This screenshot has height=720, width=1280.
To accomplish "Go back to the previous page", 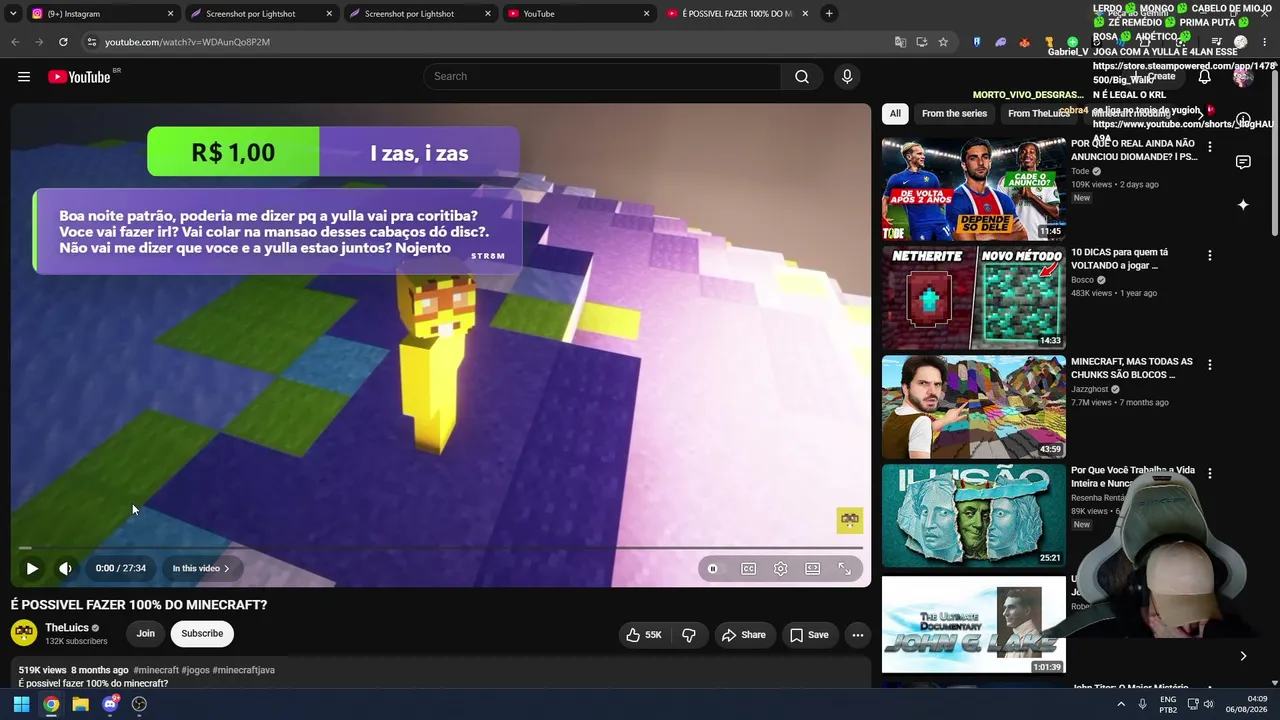I will (x=15, y=42).
